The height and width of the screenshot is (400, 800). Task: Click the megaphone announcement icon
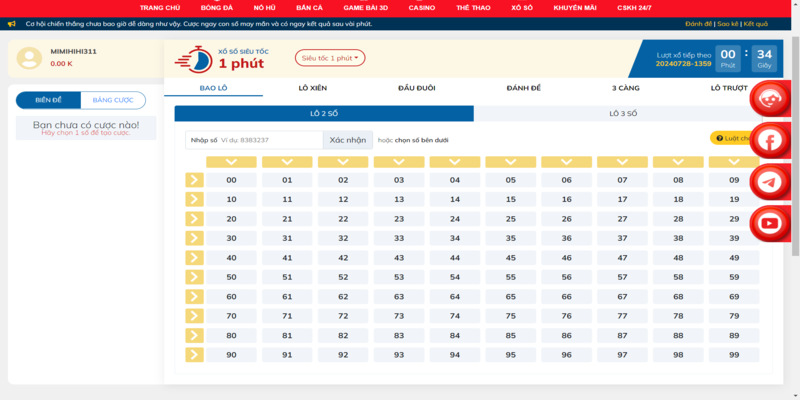[12, 23]
